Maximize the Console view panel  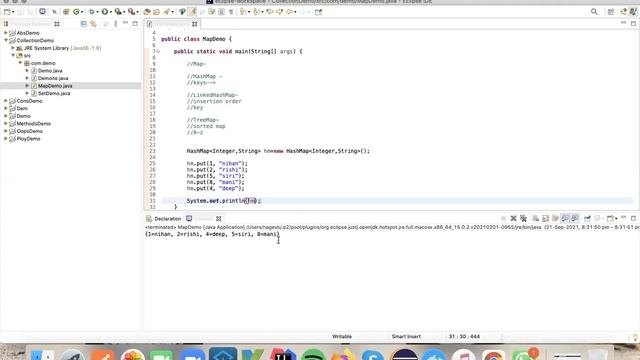[x=633, y=218]
